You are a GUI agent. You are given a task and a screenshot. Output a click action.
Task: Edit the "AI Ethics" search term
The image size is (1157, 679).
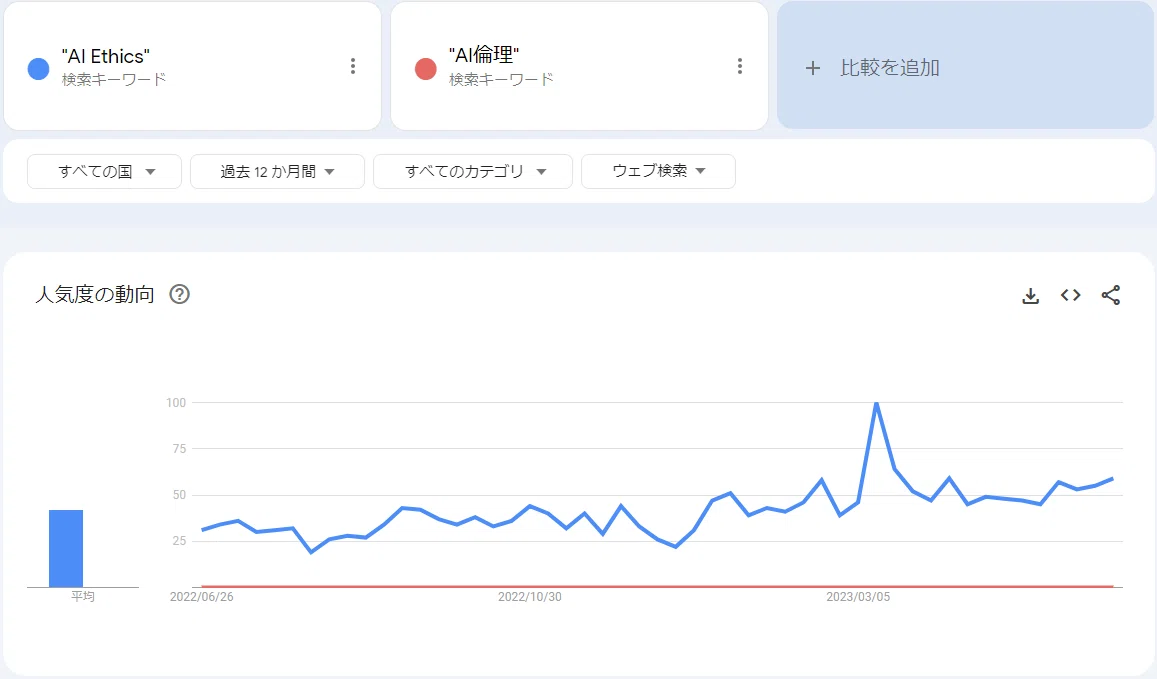(106, 56)
